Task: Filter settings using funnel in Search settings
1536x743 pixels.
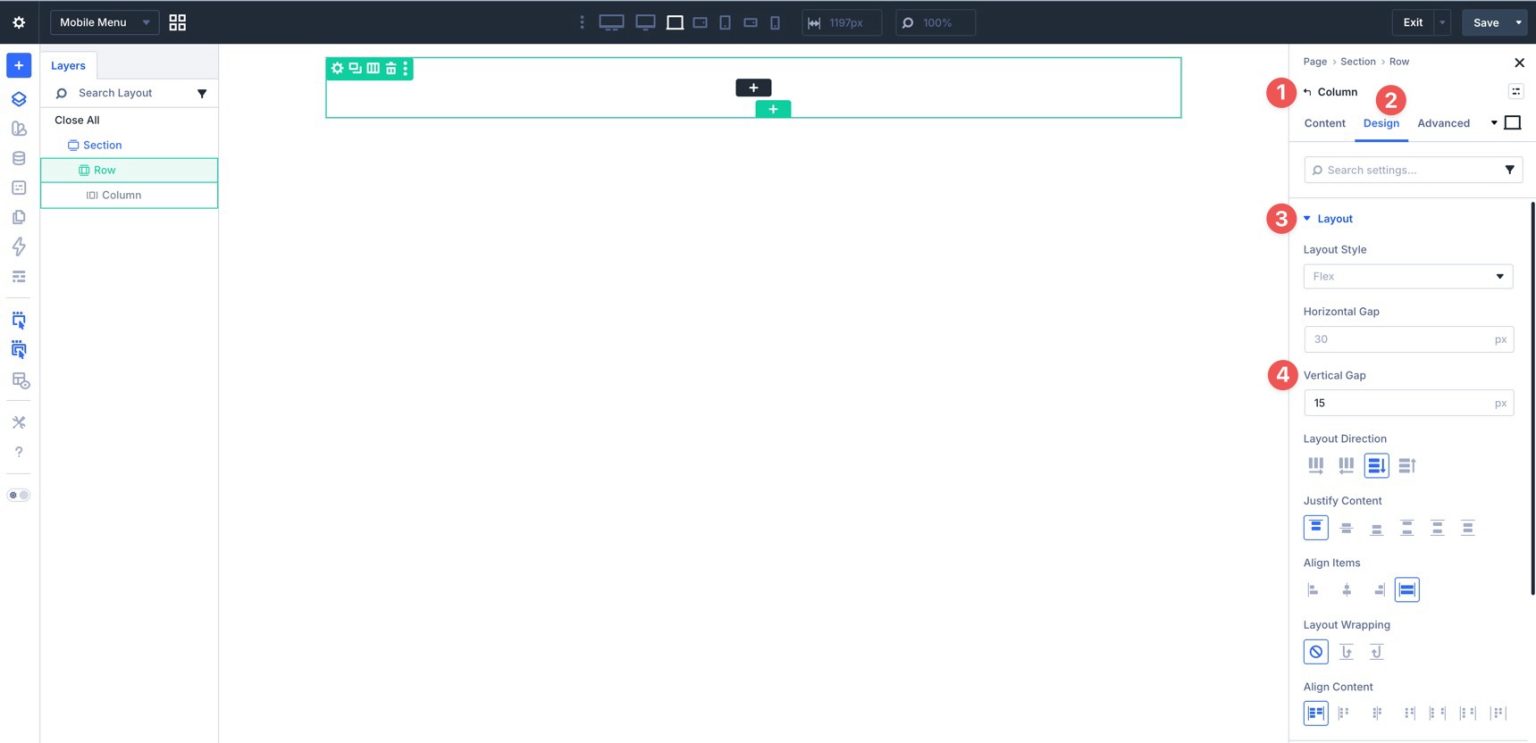Action: click(1509, 170)
